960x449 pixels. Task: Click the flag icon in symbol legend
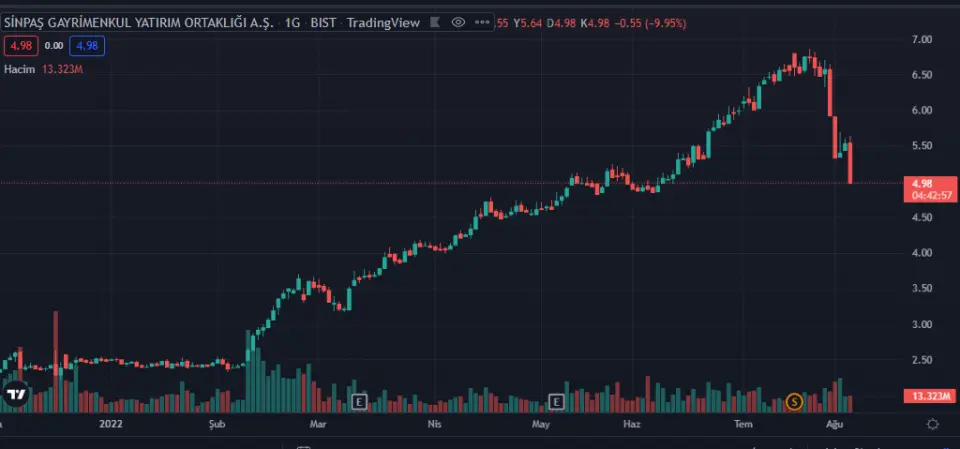pos(436,21)
